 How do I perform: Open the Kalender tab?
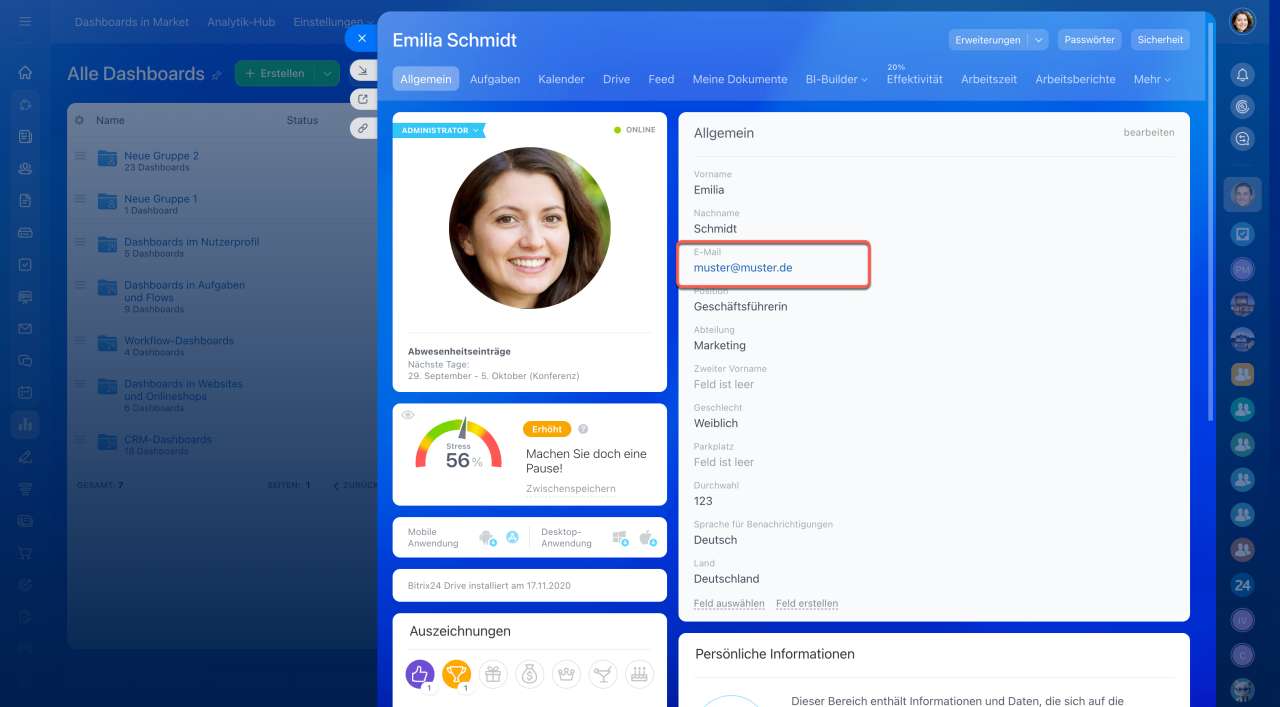[561, 79]
